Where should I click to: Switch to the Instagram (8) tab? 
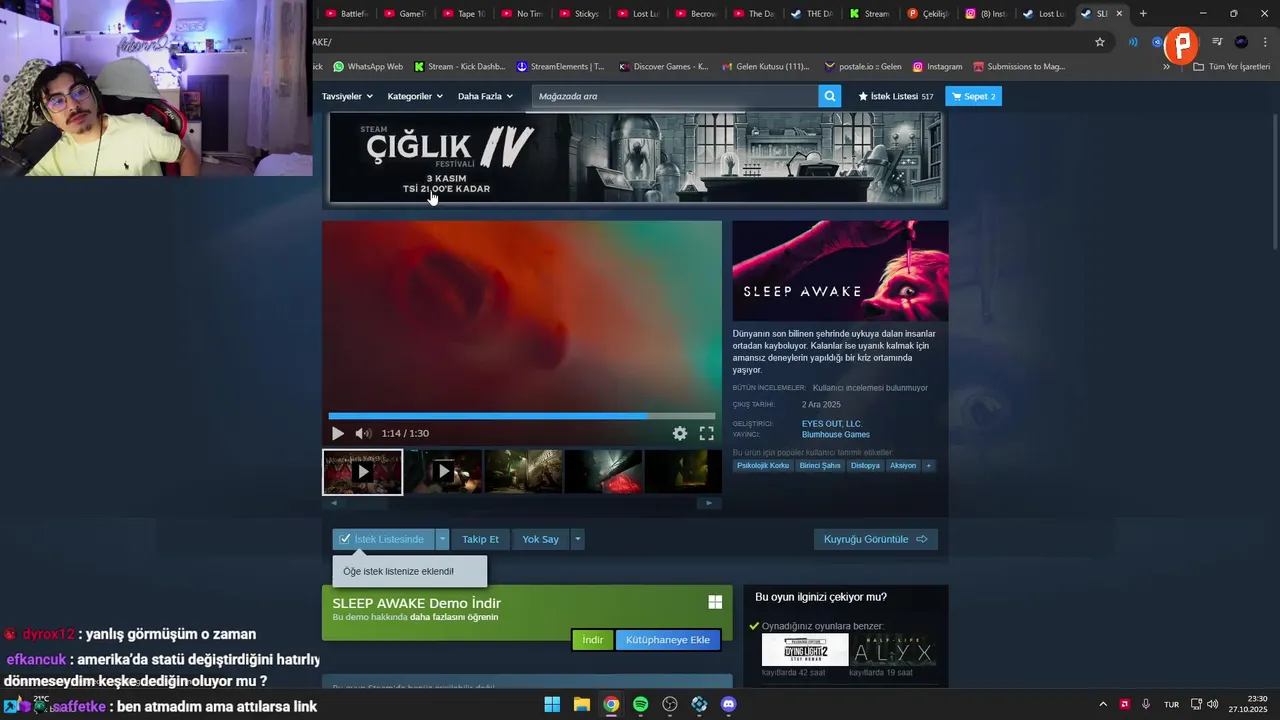coord(985,14)
